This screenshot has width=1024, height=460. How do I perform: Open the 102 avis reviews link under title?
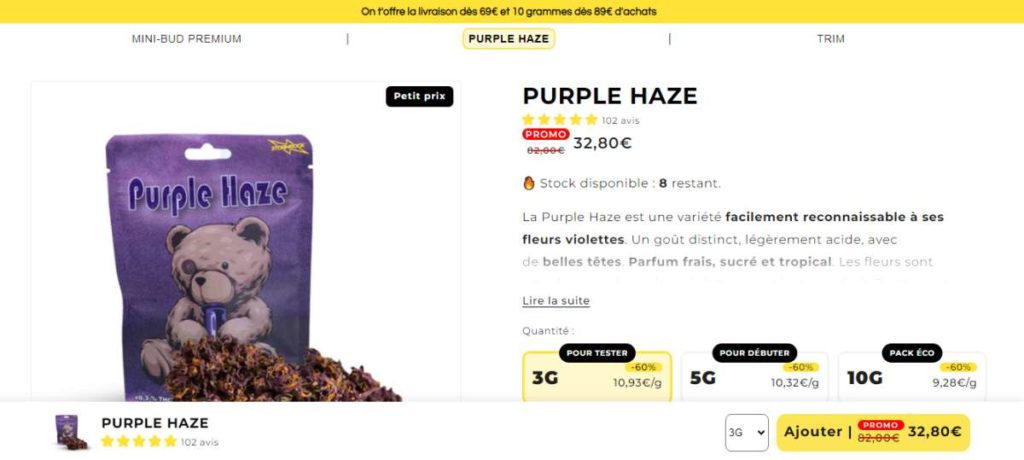(620, 120)
